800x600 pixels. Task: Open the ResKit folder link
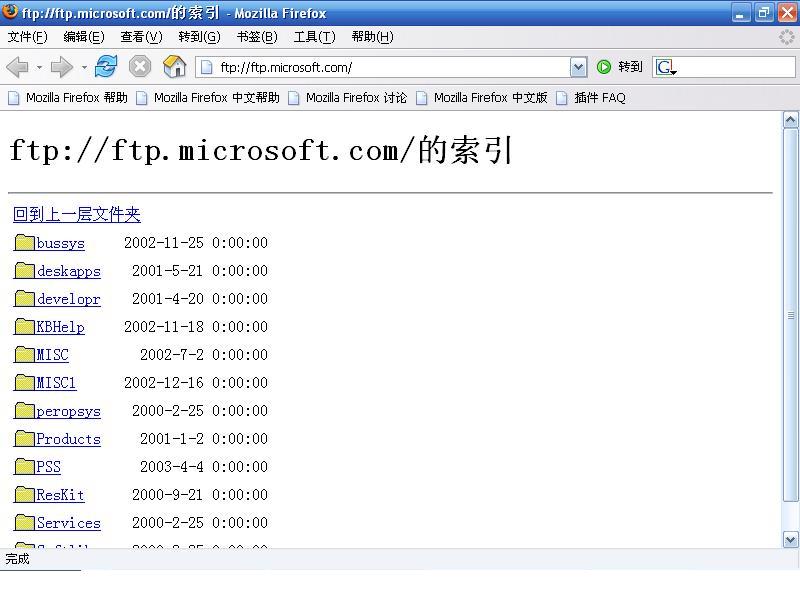[60, 495]
